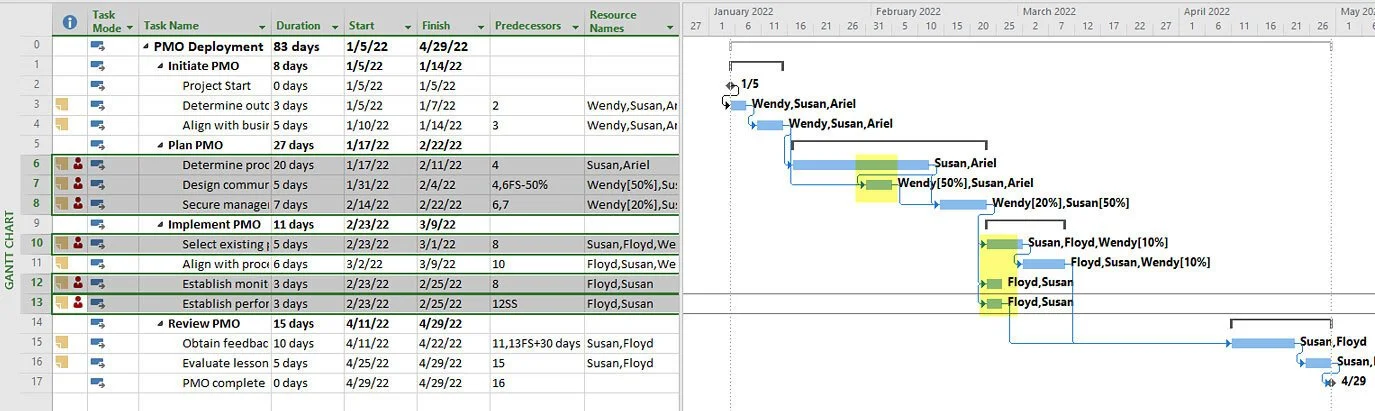Click task mode icon for Initiate PMO row
1375x411 pixels.
[x=98, y=65]
